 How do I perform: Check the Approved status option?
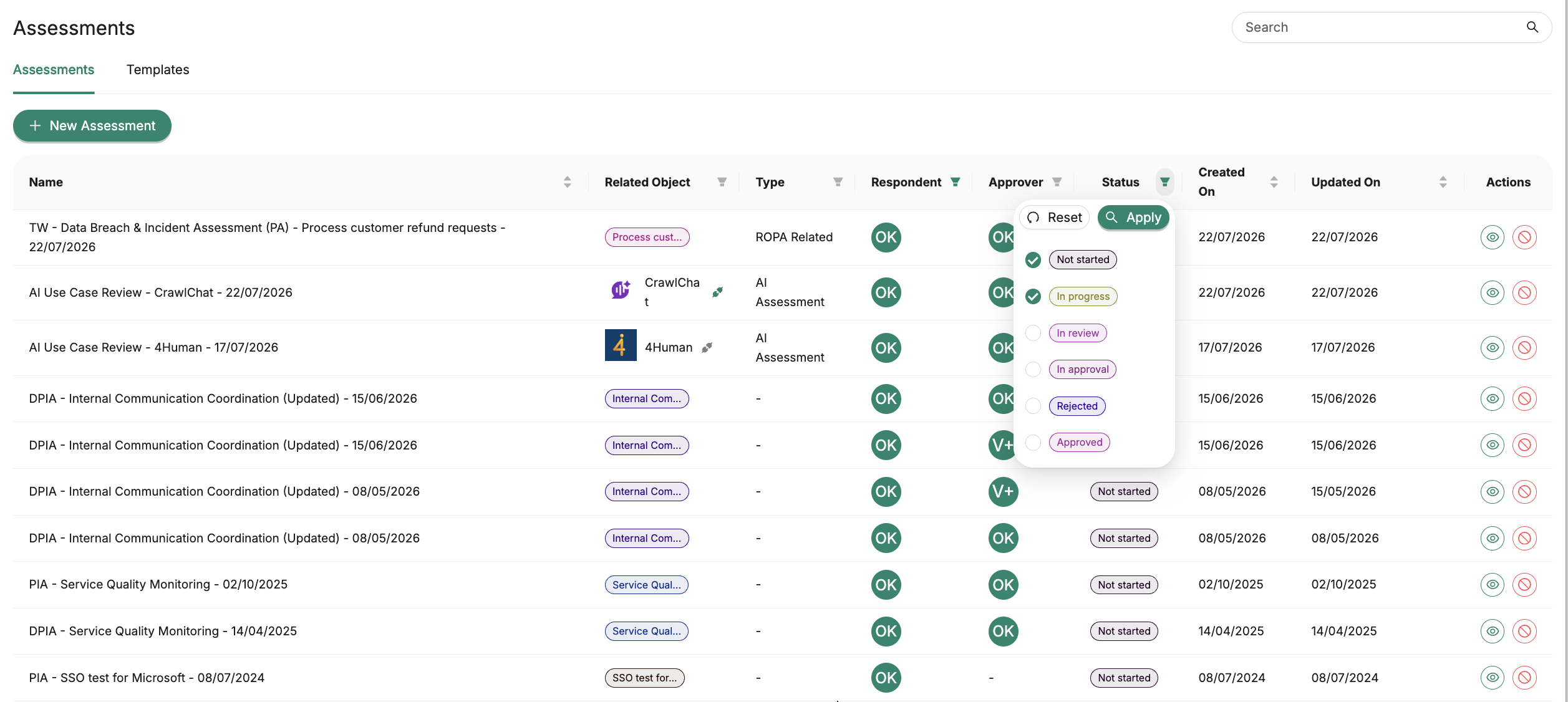pos(1033,442)
